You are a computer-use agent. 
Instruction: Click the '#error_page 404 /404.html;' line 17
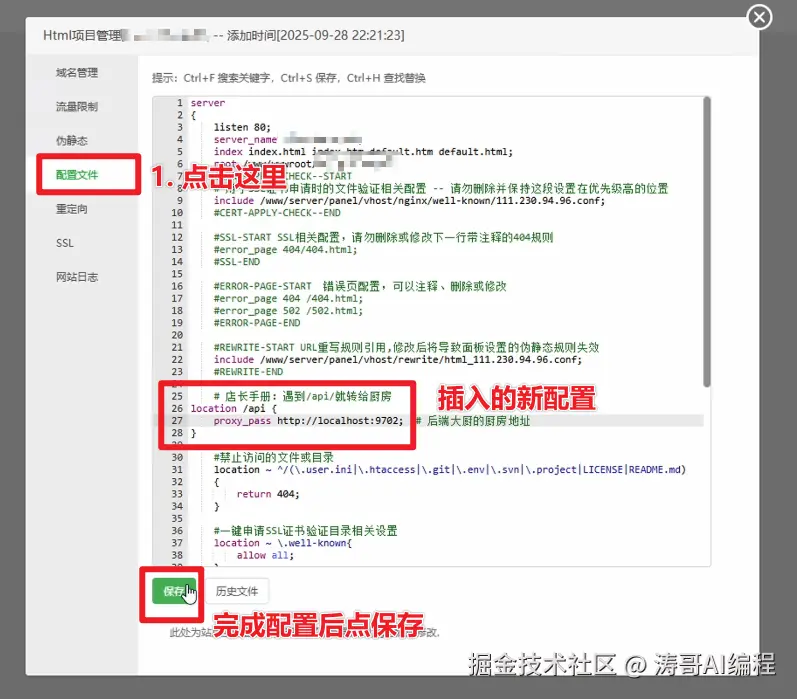(288, 298)
